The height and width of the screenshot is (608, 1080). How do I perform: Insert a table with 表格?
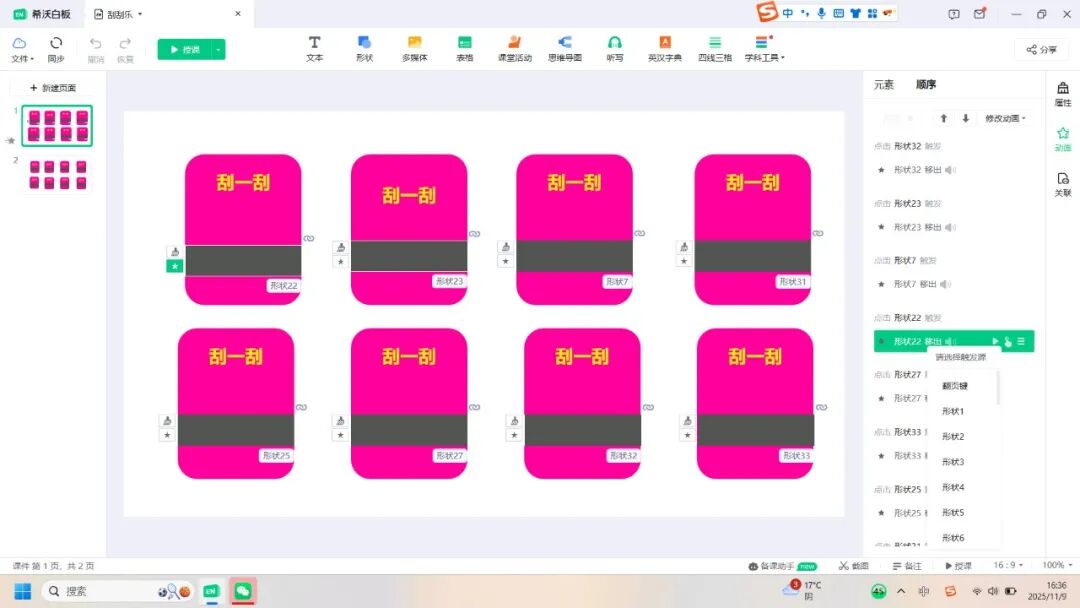pos(464,48)
